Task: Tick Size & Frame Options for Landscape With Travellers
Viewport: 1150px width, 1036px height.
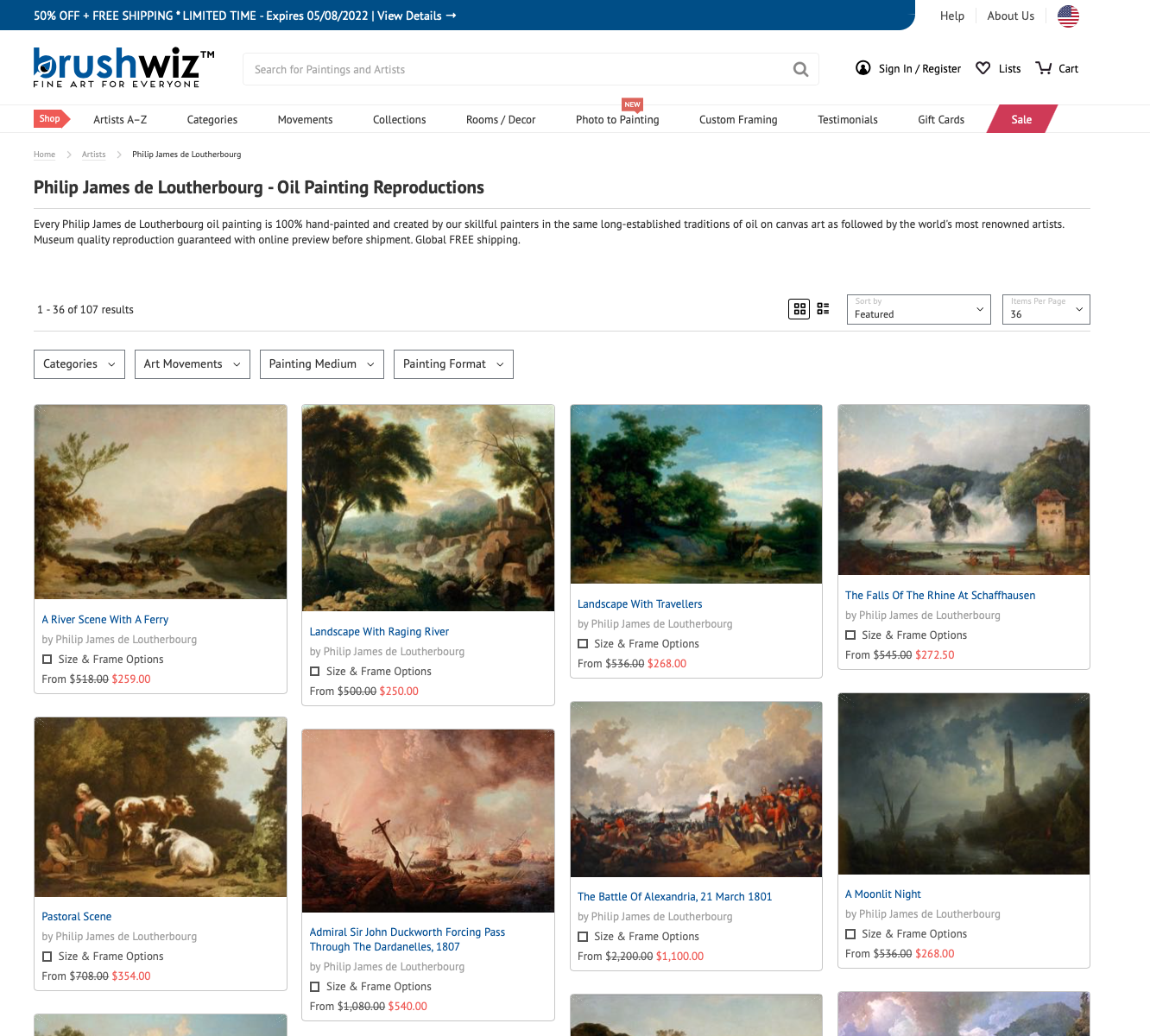Action: [583, 644]
